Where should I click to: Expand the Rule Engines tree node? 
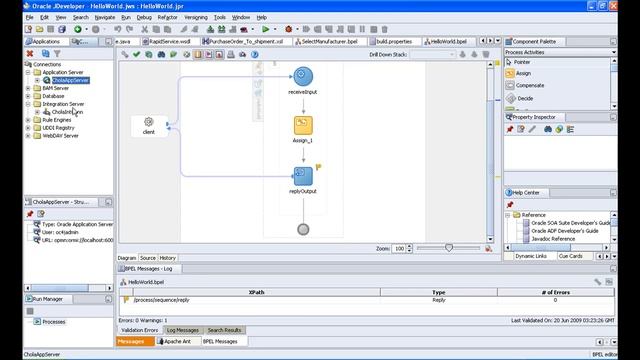coord(28,120)
